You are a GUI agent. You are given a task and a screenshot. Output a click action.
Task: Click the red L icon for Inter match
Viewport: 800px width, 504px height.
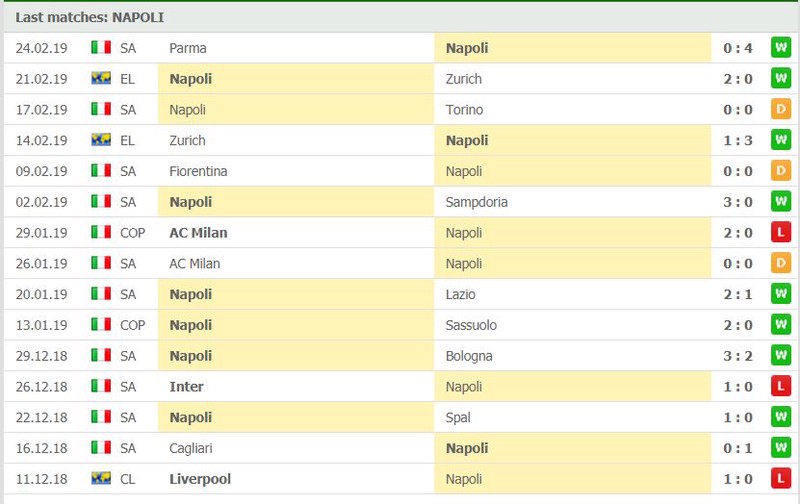[780, 387]
